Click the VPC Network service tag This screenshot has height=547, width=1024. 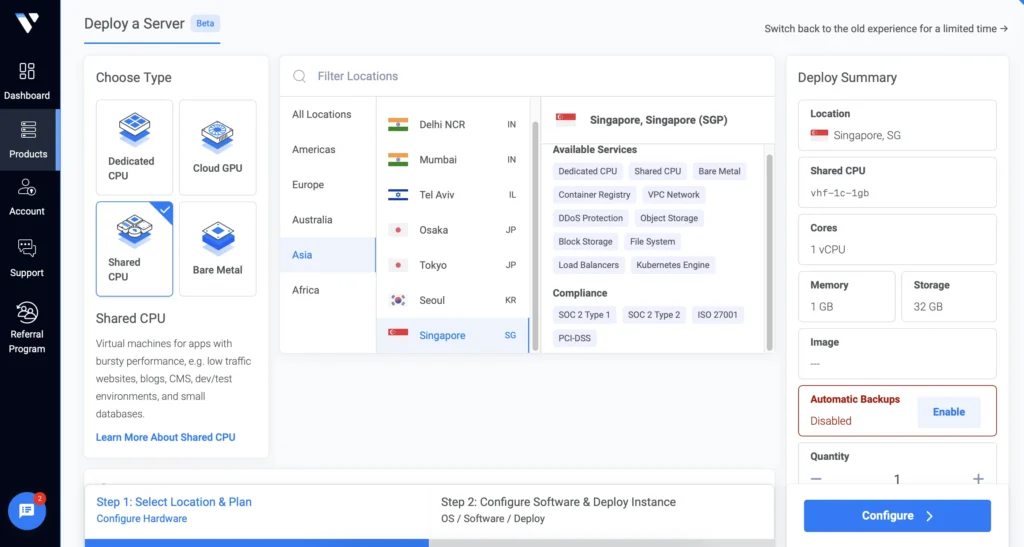(673, 195)
